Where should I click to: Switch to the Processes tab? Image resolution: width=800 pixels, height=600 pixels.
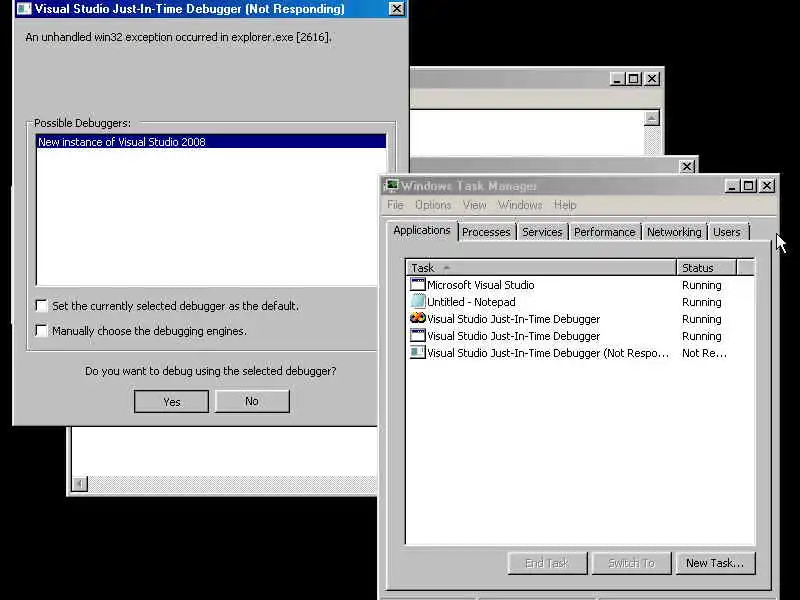486,232
